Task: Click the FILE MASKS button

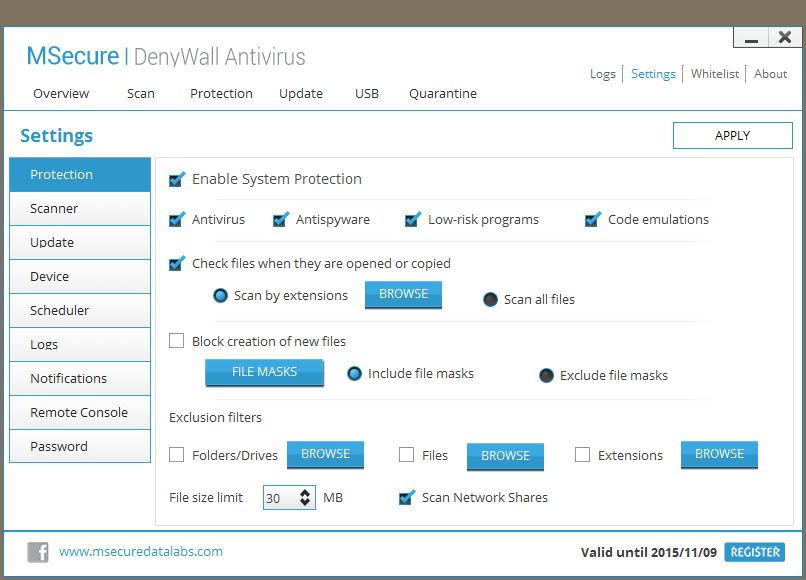Action: pos(264,372)
